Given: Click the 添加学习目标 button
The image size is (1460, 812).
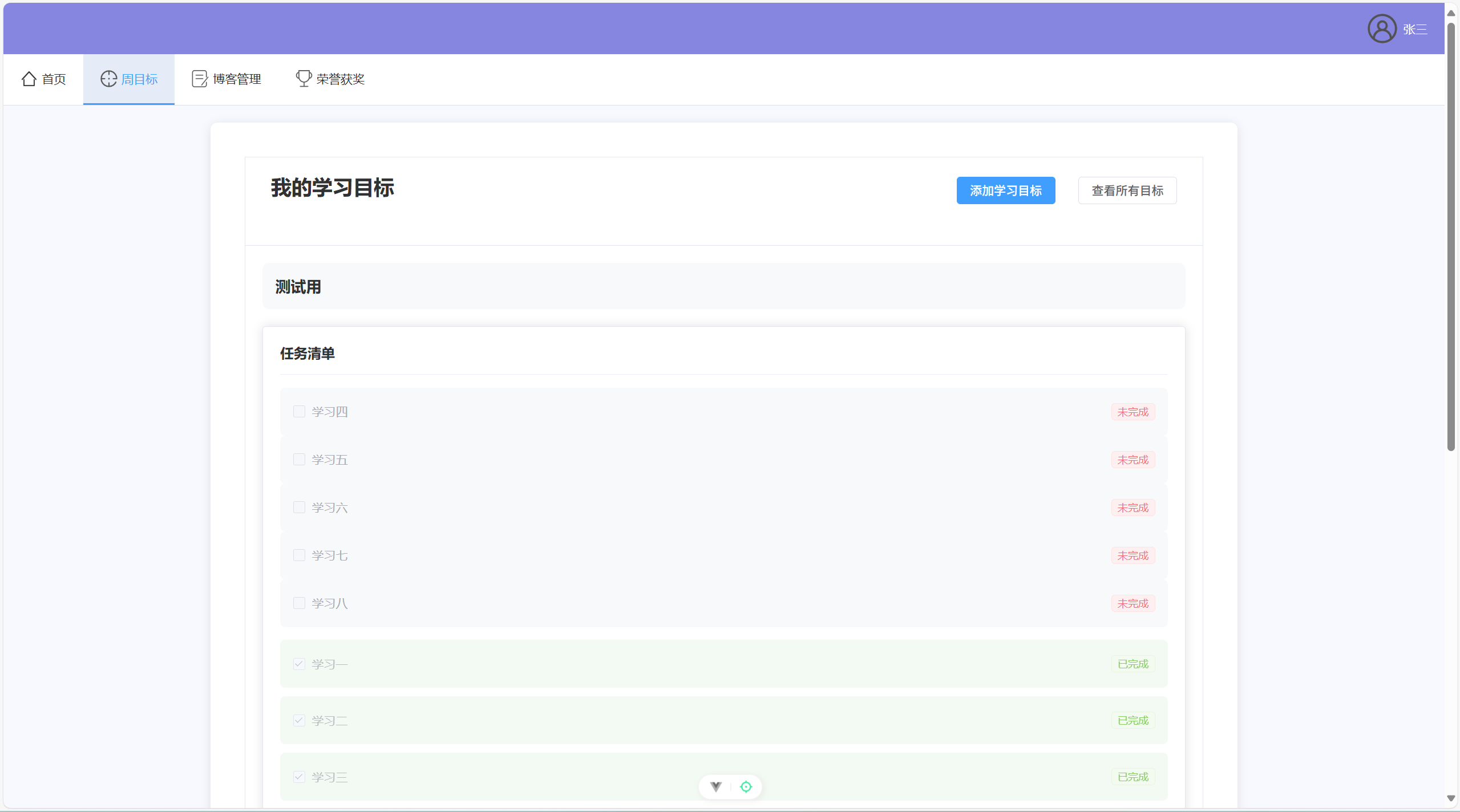Looking at the screenshot, I should [1005, 190].
